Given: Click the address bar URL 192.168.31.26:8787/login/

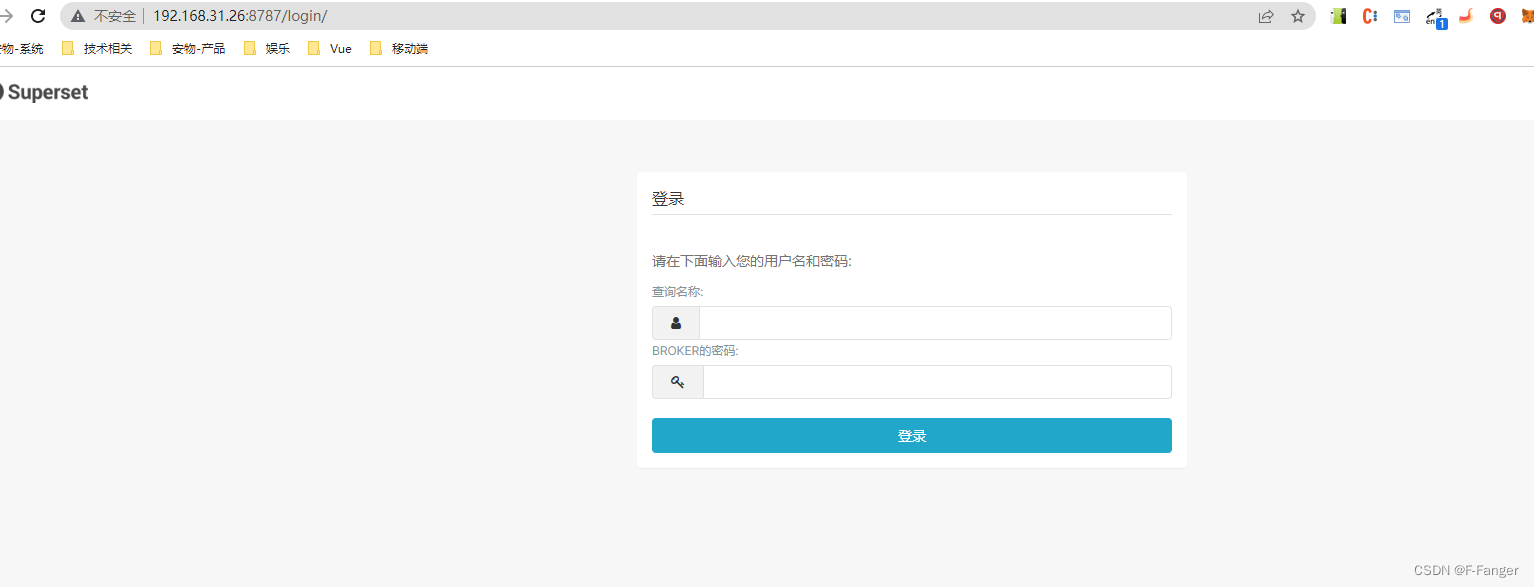Looking at the screenshot, I should click(x=240, y=16).
